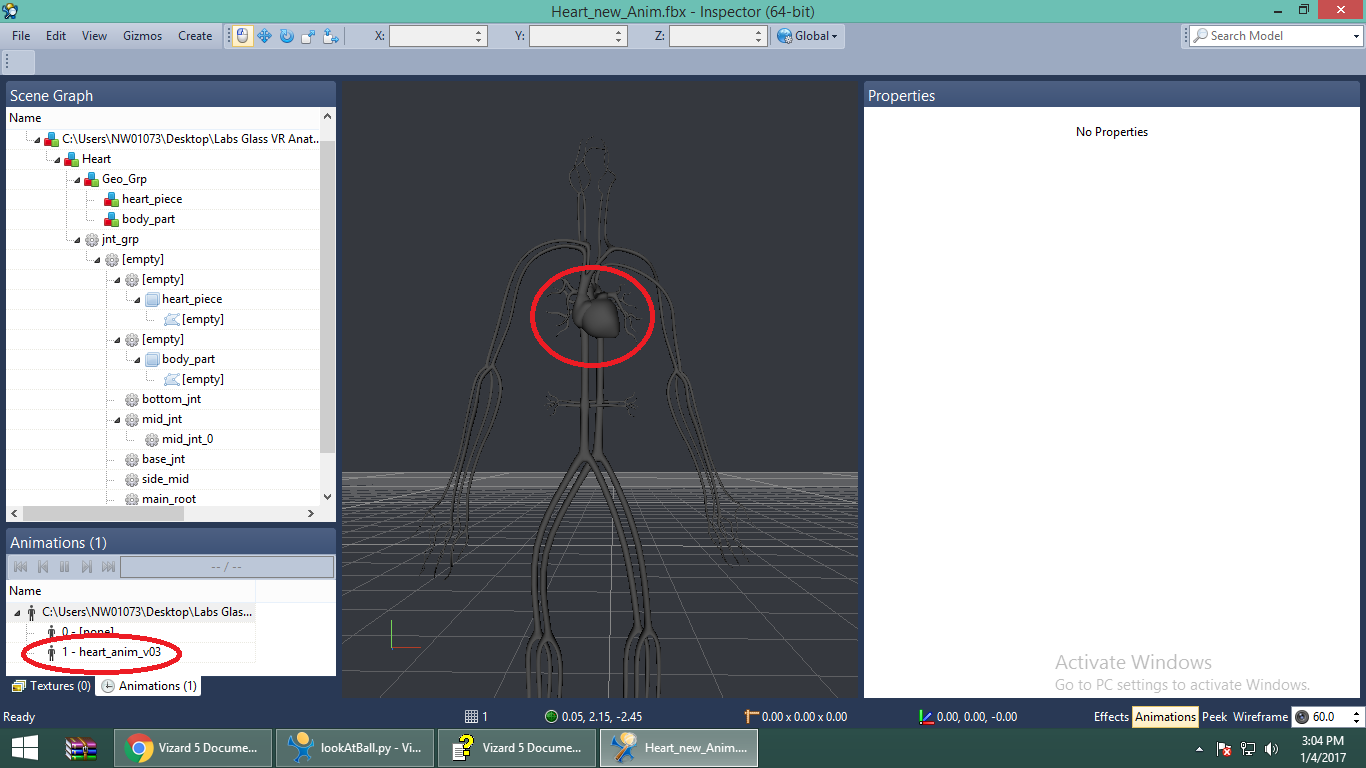Toggle Effects in the status bar
1366x768 pixels.
click(1110, 717)
